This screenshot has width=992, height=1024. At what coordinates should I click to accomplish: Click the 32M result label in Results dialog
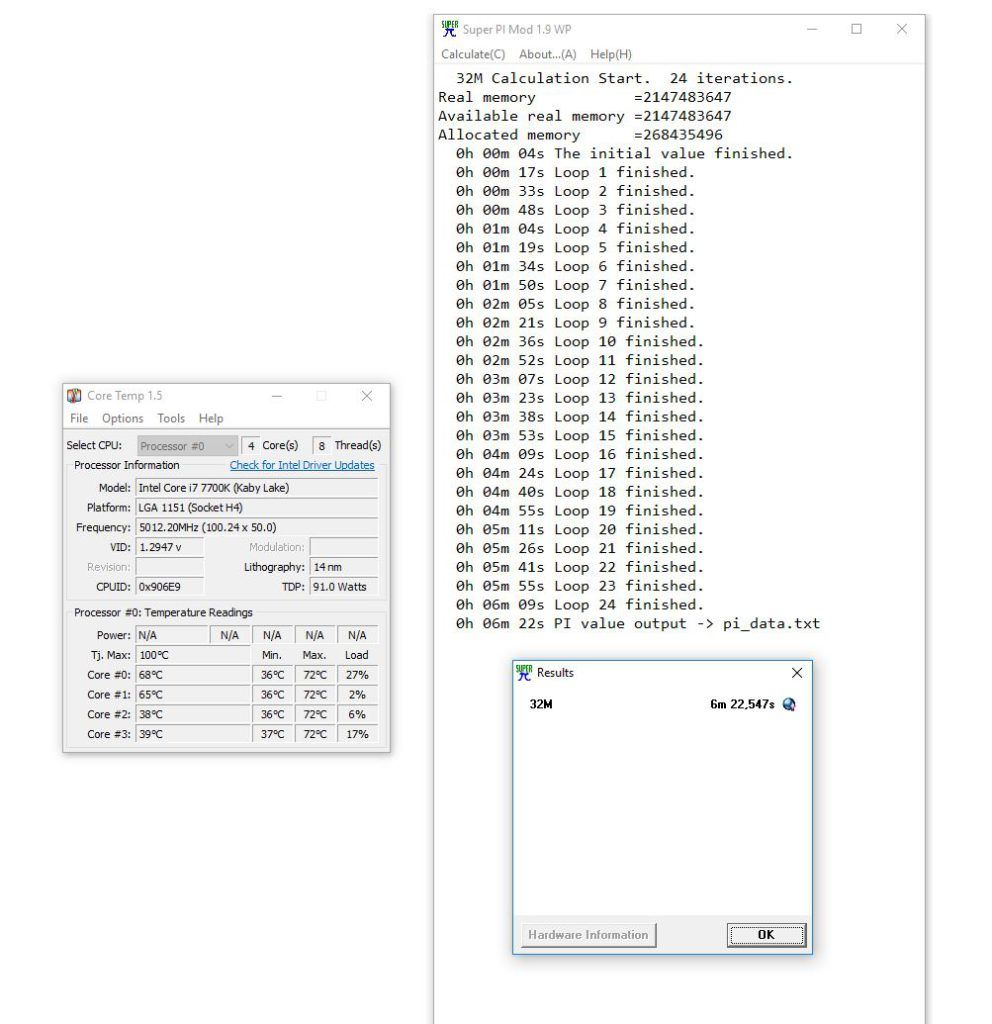pos(541,704)
